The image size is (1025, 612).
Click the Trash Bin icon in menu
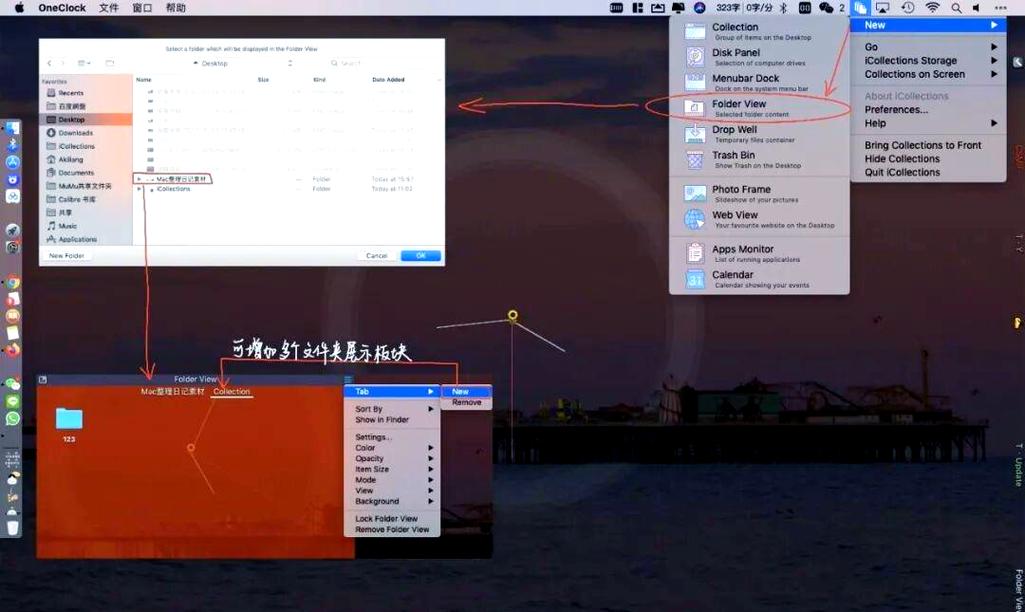695,160
